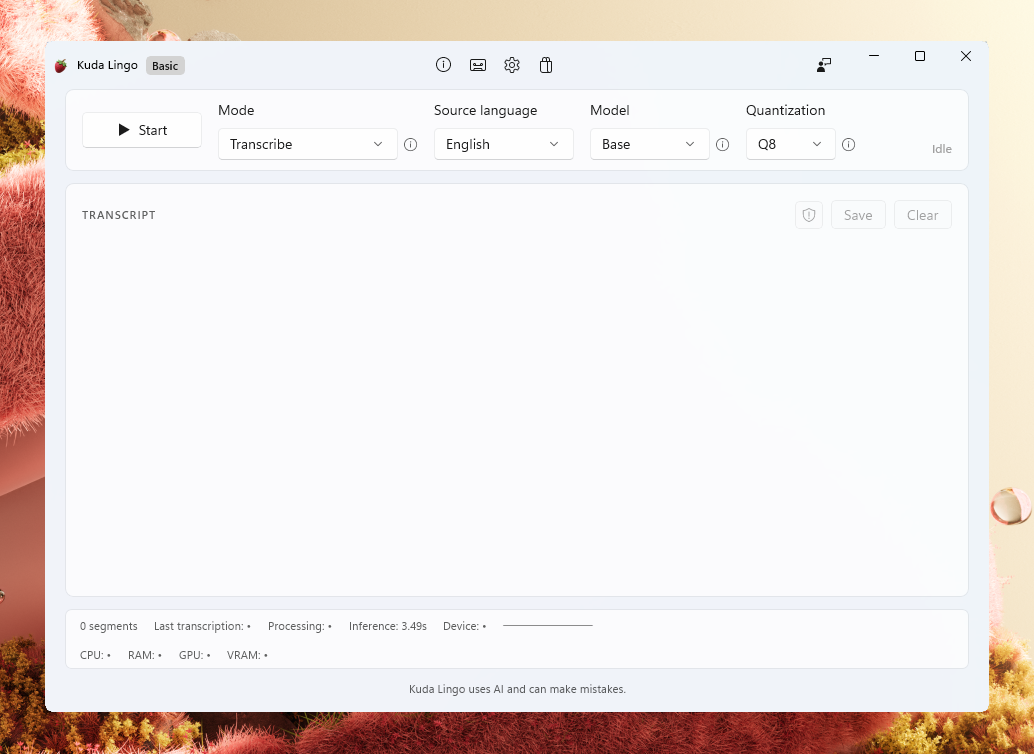Viewport: 1034px width, 754px height.
Task: Start transcription with the Start button
Action: (x=142, y=130)
